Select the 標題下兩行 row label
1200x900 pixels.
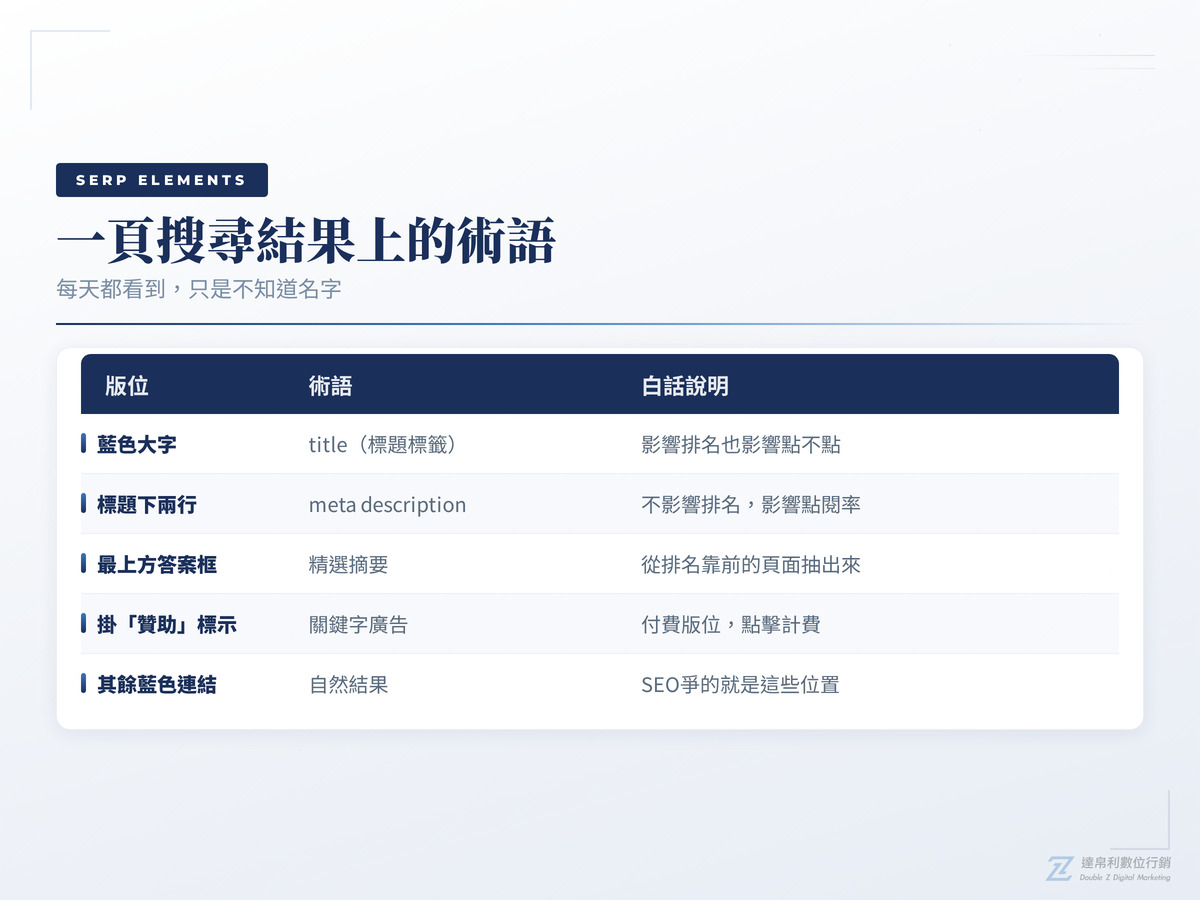(147, 505)
